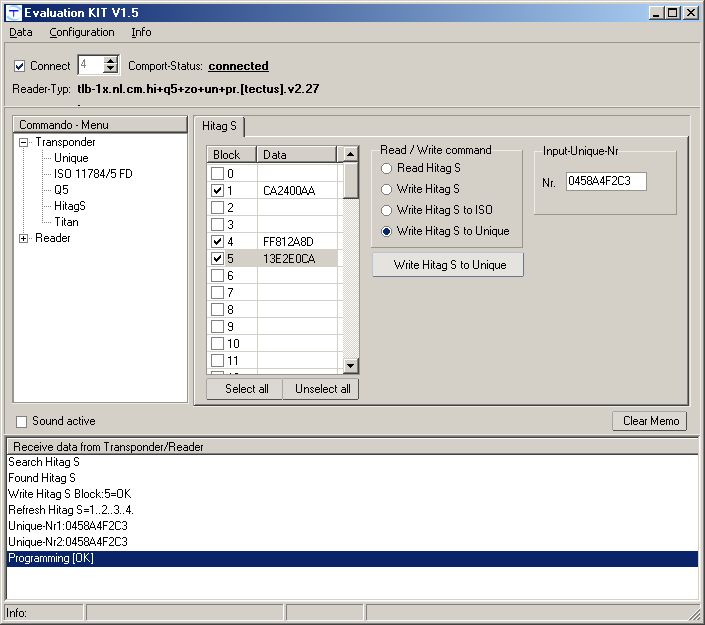Click the Write Hitag S to Unique button

pyautogui.click(x=448, y=265)
